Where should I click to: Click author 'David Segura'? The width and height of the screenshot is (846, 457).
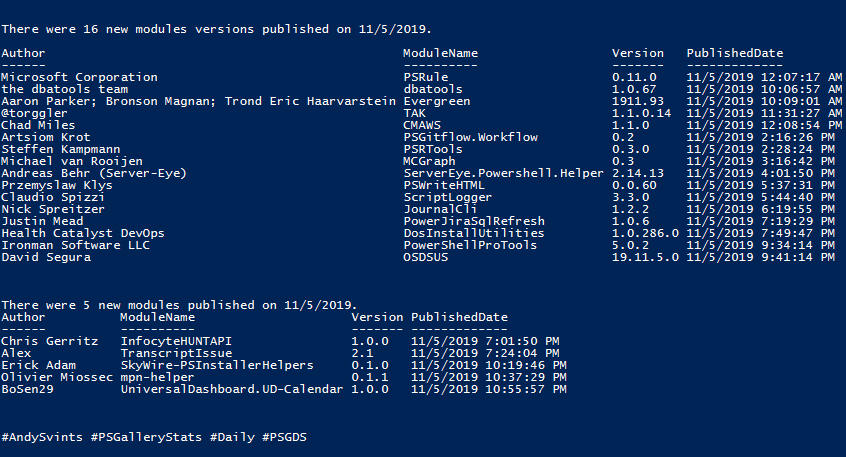point(46,257)
